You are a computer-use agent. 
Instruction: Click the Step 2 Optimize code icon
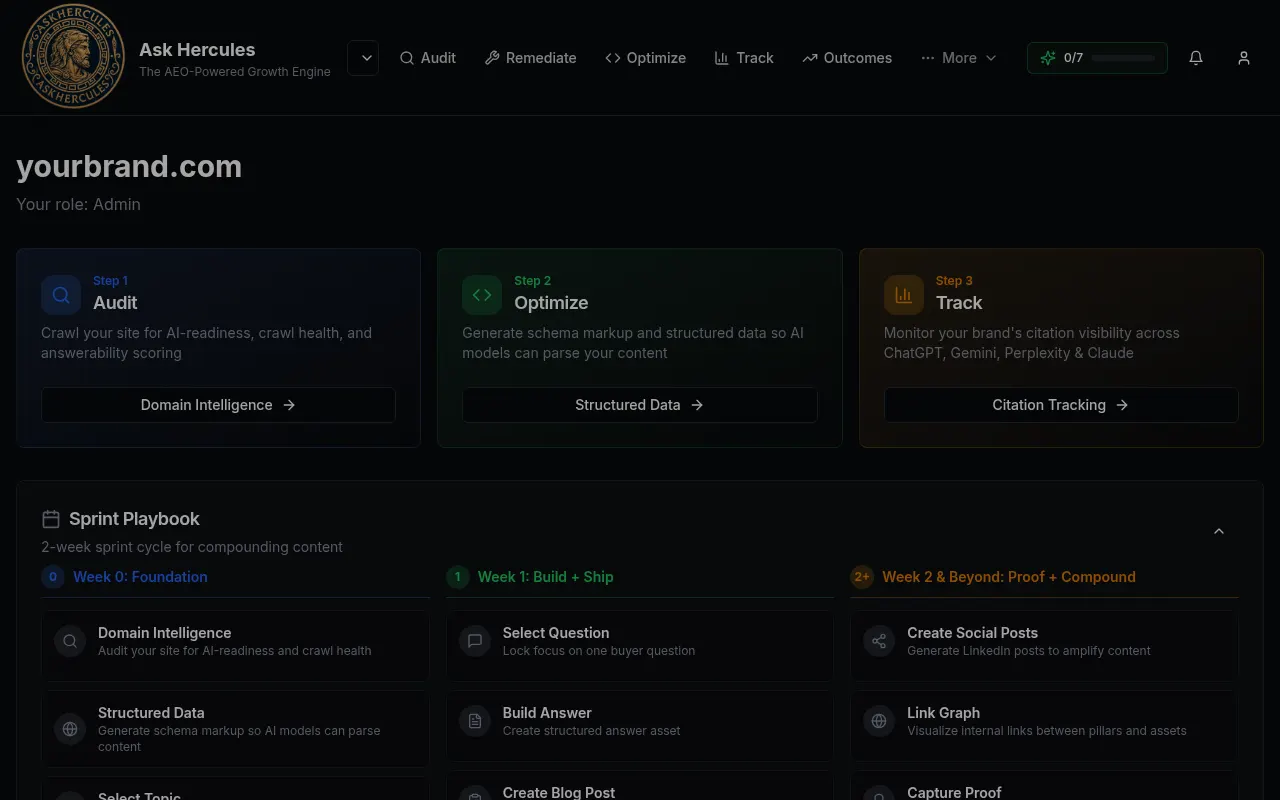482,295
